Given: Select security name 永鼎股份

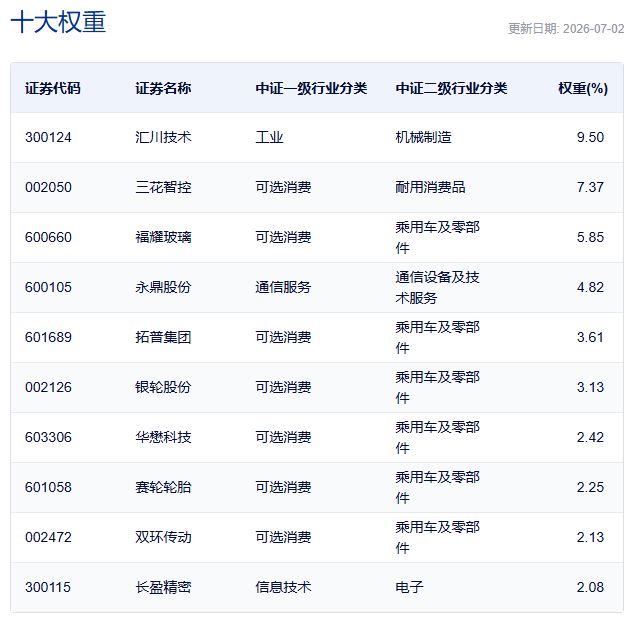Looking at the screenshot, I should point(163,287).
